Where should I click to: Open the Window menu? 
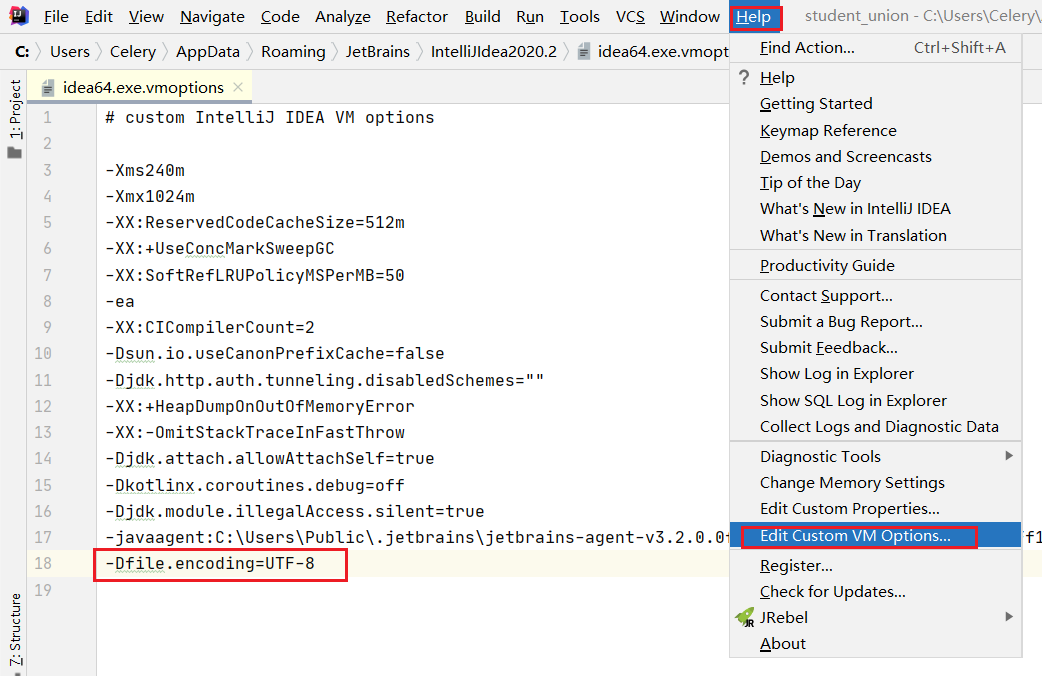point(689,17)
